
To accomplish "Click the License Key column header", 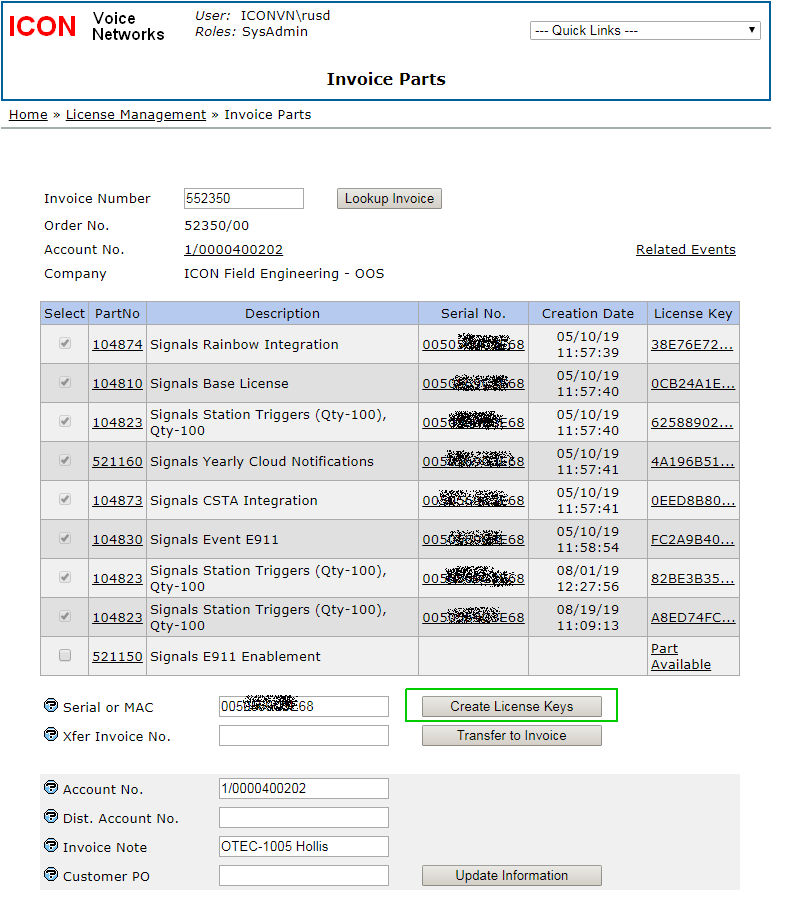I will pos(693,313).
